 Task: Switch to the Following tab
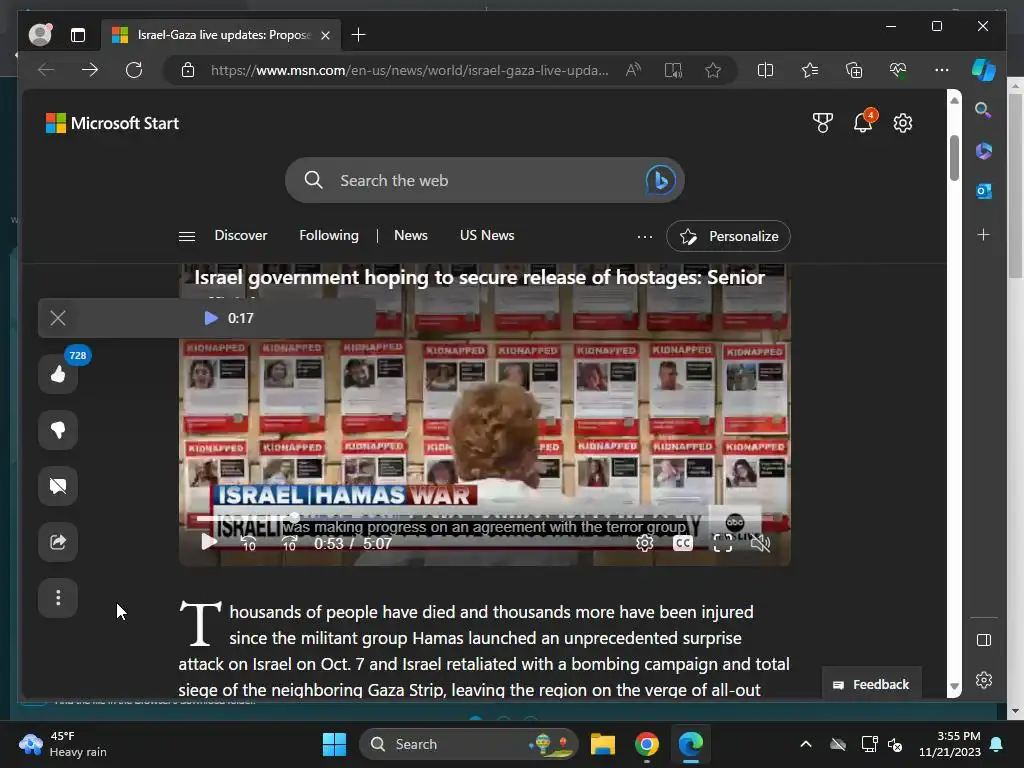329,235
